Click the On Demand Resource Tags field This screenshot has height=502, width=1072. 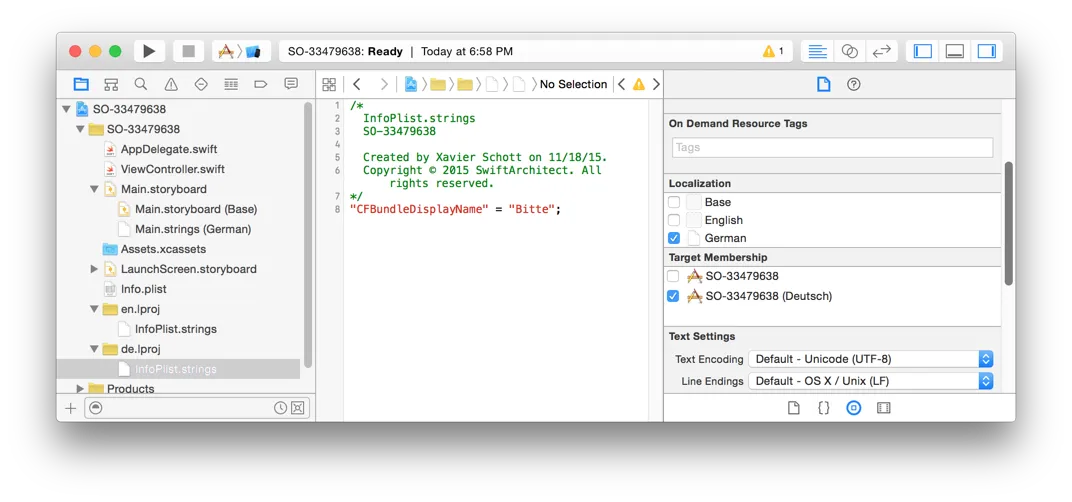(x=832, y=147)
